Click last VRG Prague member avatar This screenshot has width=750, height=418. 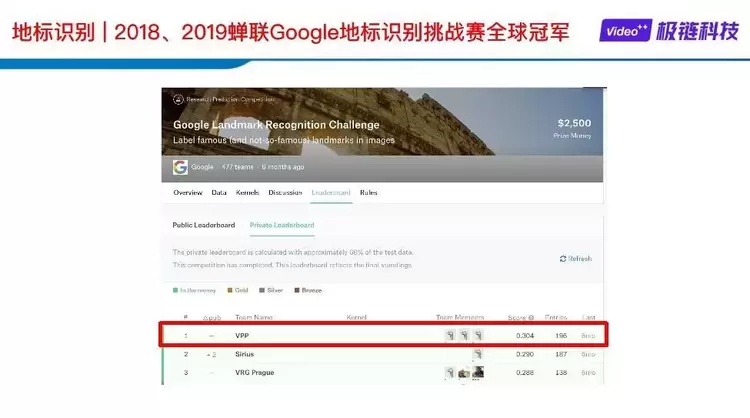[x=478, y=373]
